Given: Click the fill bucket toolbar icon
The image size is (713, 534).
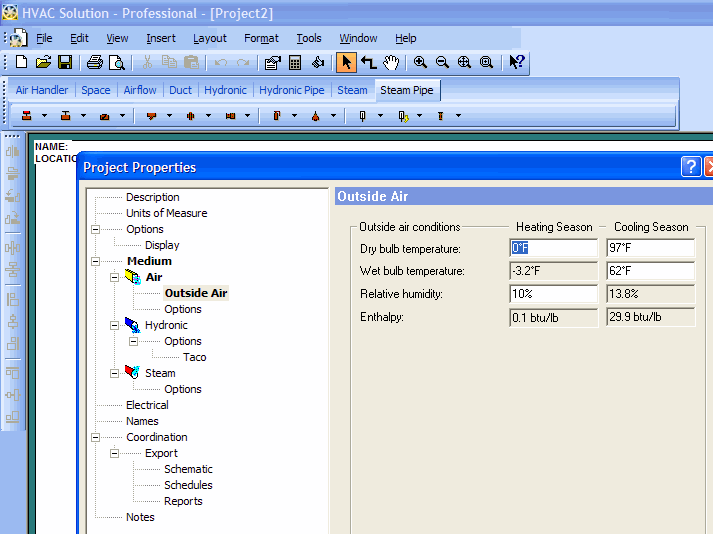Looking at the screenshot, I should [x=318, y=62].
